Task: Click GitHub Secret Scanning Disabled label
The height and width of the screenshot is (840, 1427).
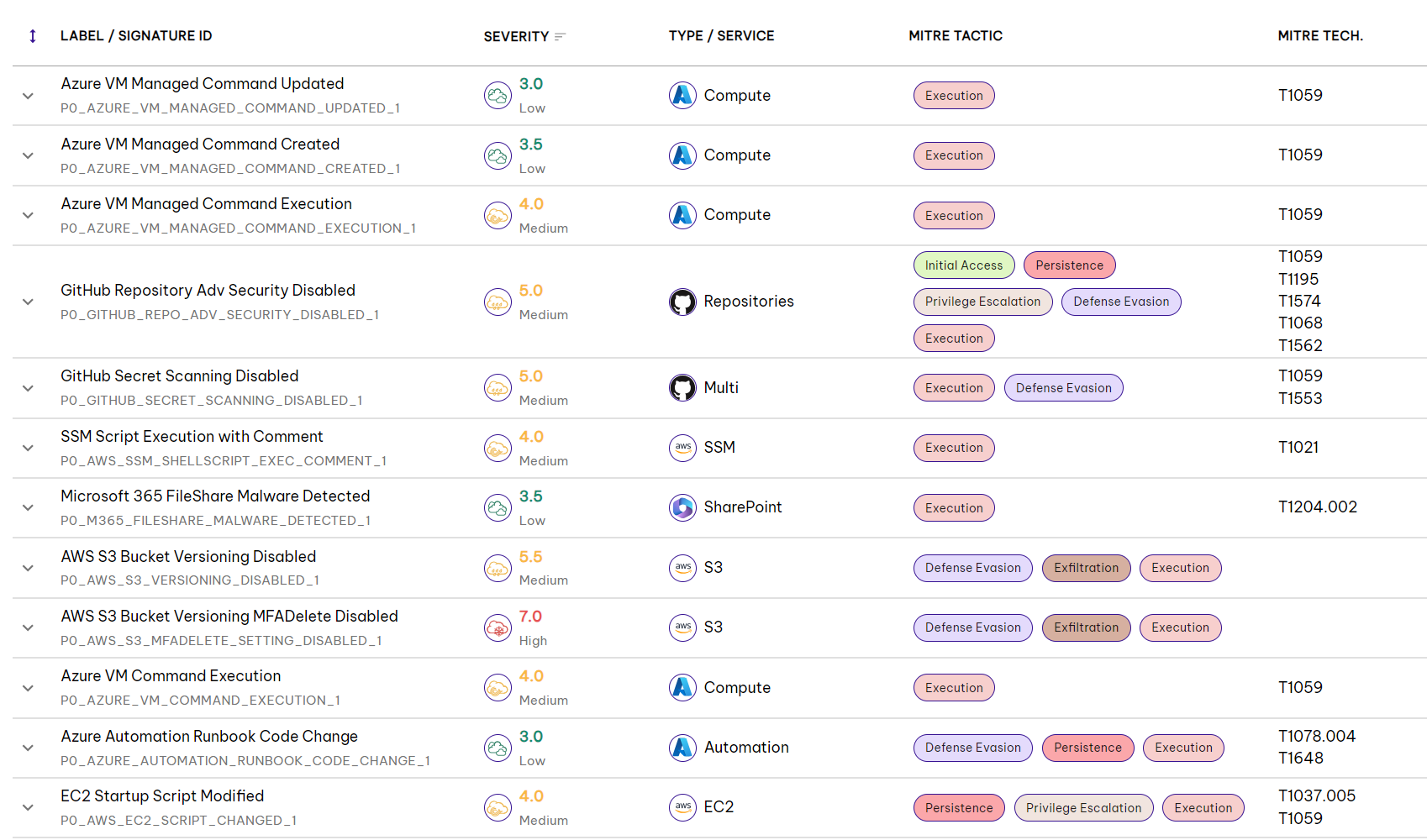Action: tap(180, 376)
